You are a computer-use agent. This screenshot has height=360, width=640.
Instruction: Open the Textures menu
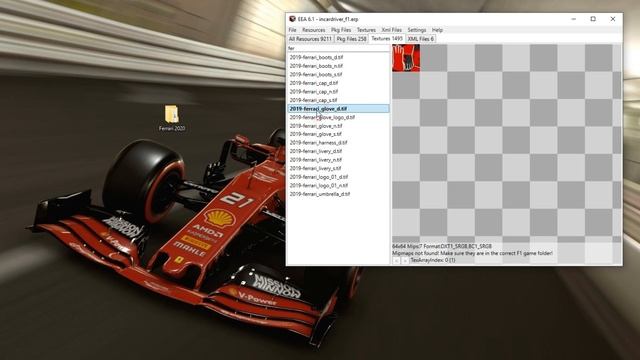pos(366,30)
